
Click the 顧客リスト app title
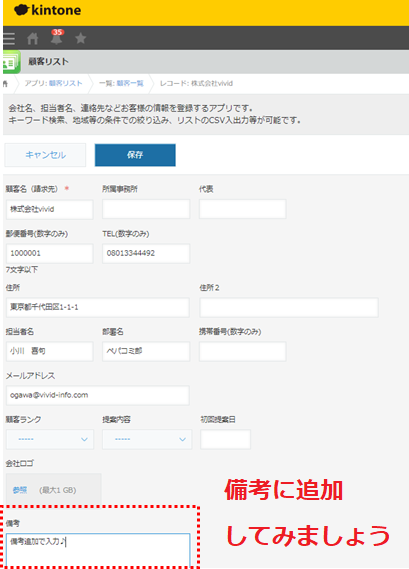tap(48, 62)
